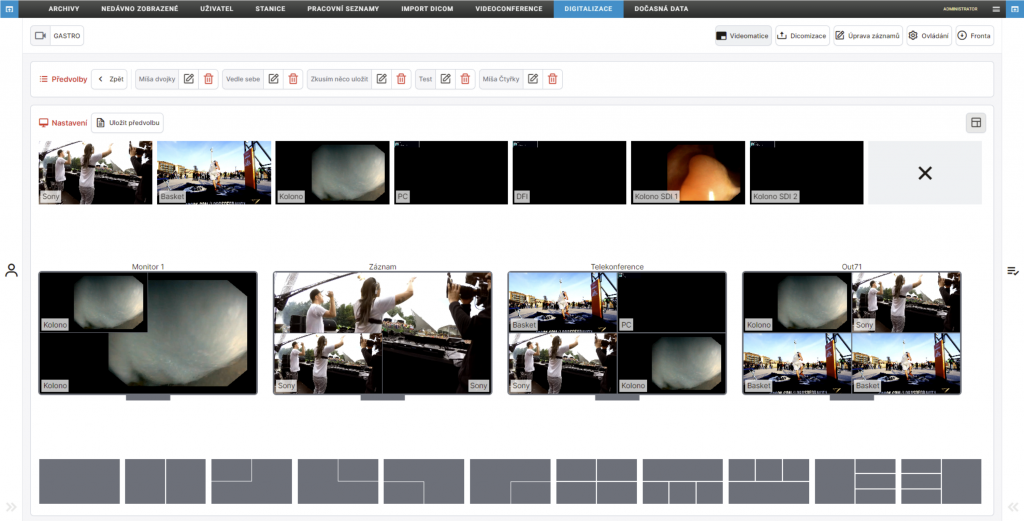
Task: Select Kolono SDI 1 source thumbnail
Action: click(688, 173)
